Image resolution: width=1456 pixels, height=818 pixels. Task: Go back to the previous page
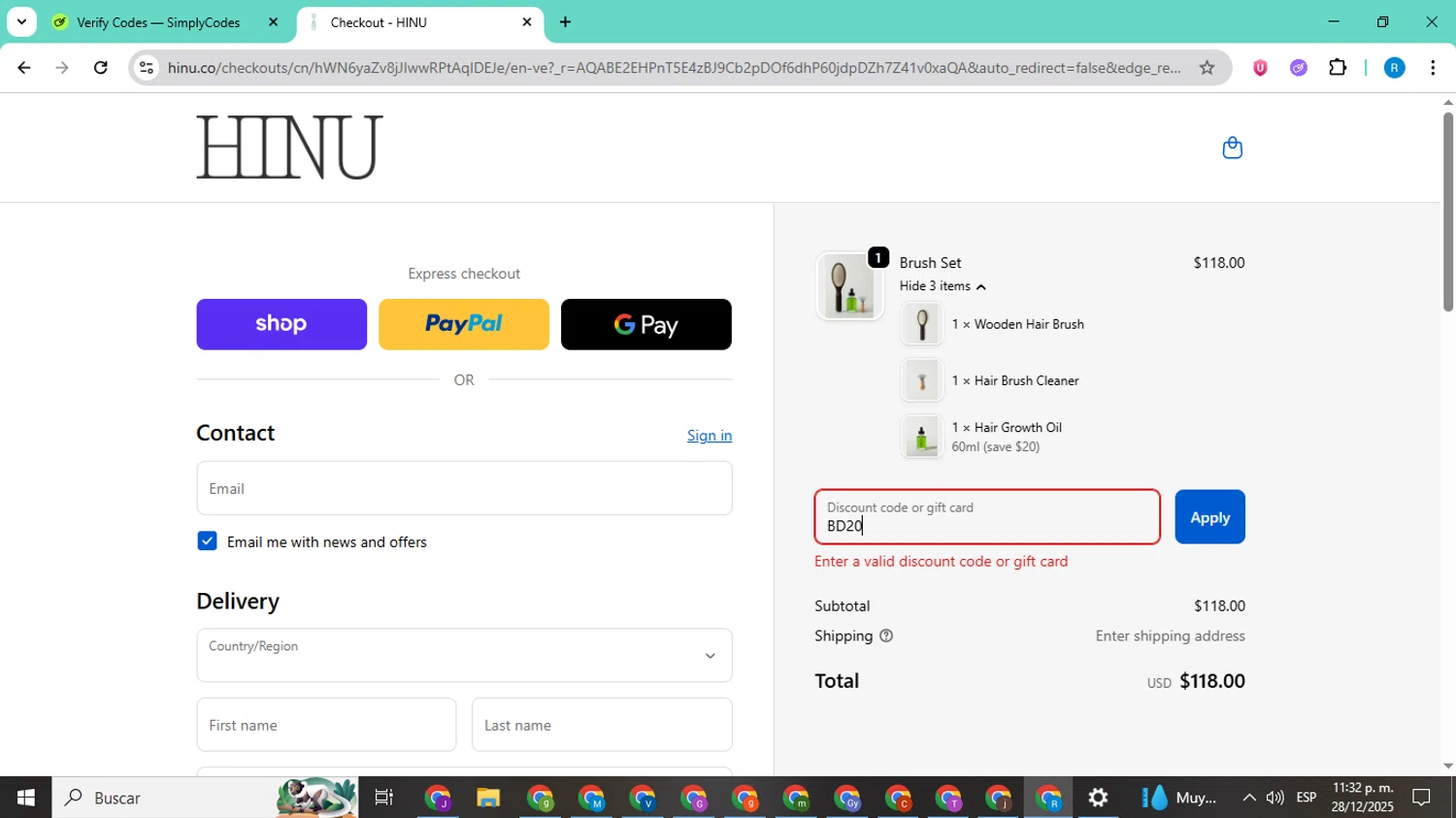click(x=23, y=68)
